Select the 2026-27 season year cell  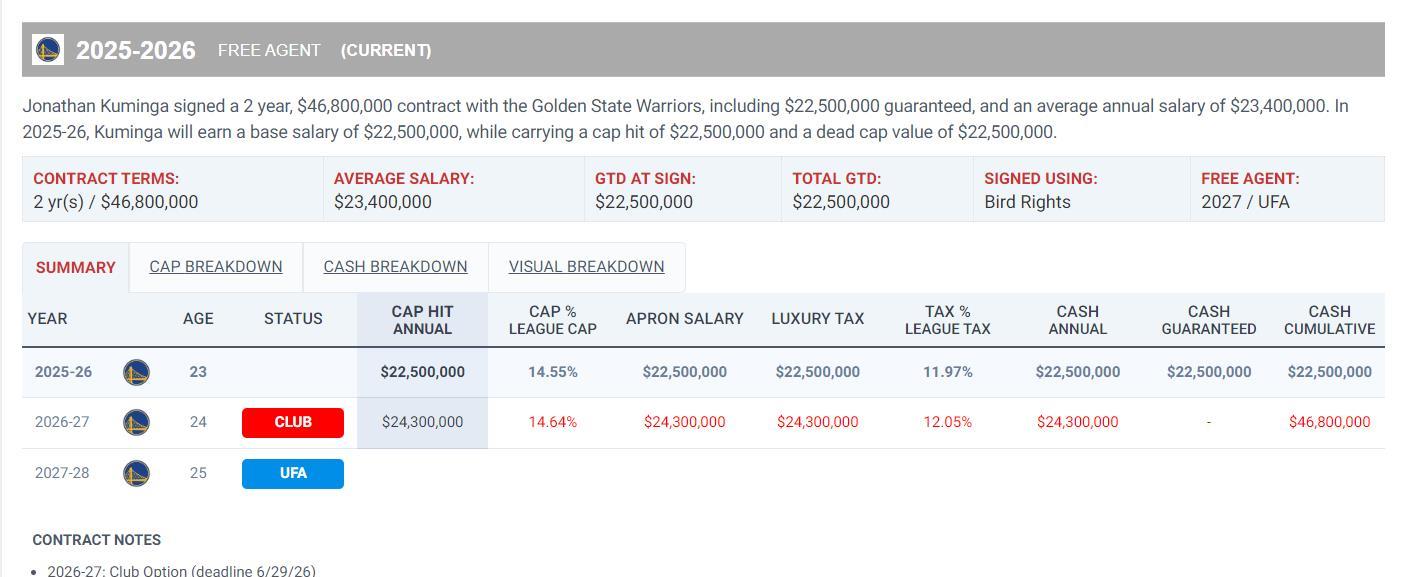[x=62, y=422]
